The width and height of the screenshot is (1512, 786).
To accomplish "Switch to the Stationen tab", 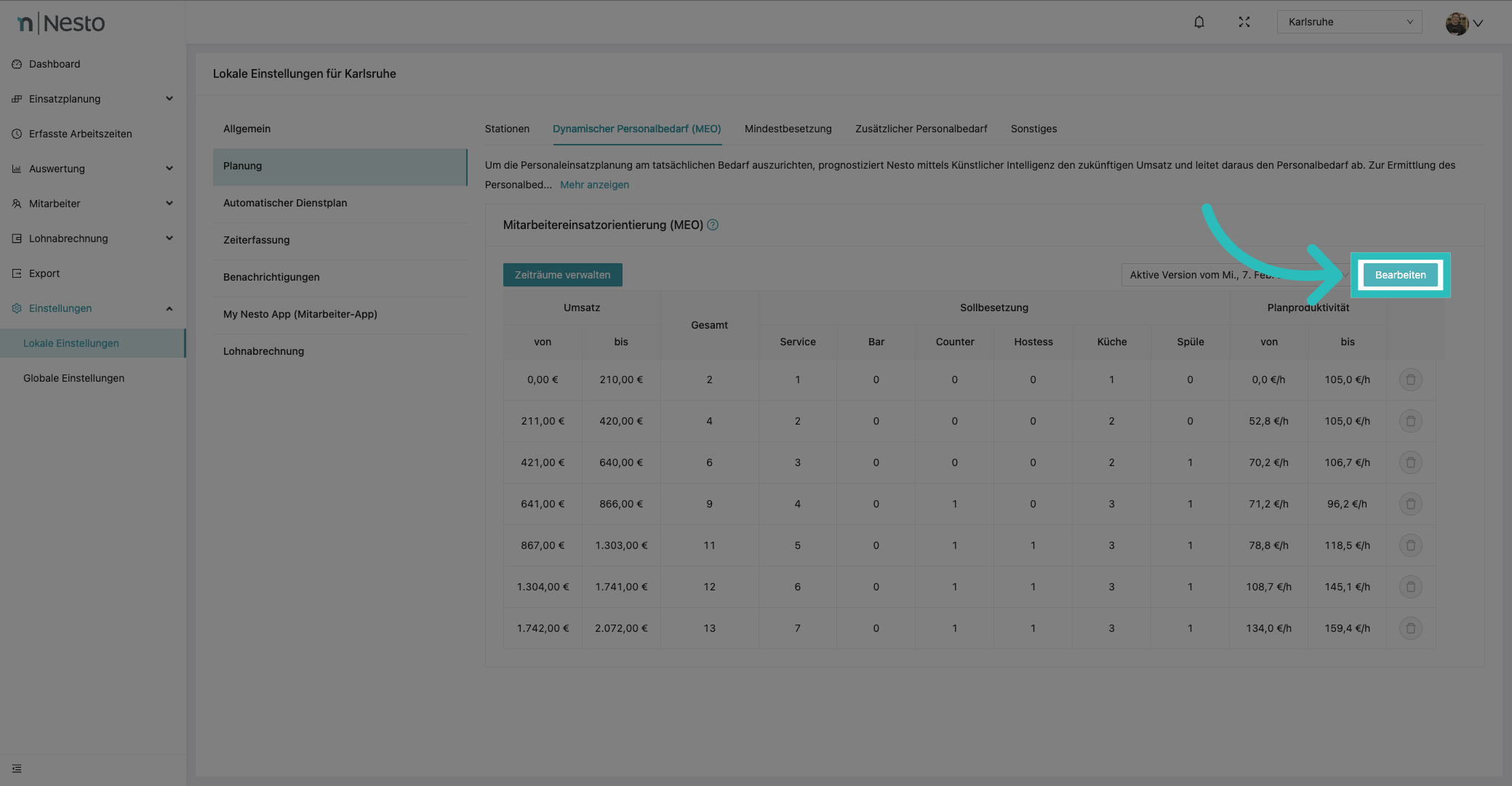I will click(x=507, y=129).
